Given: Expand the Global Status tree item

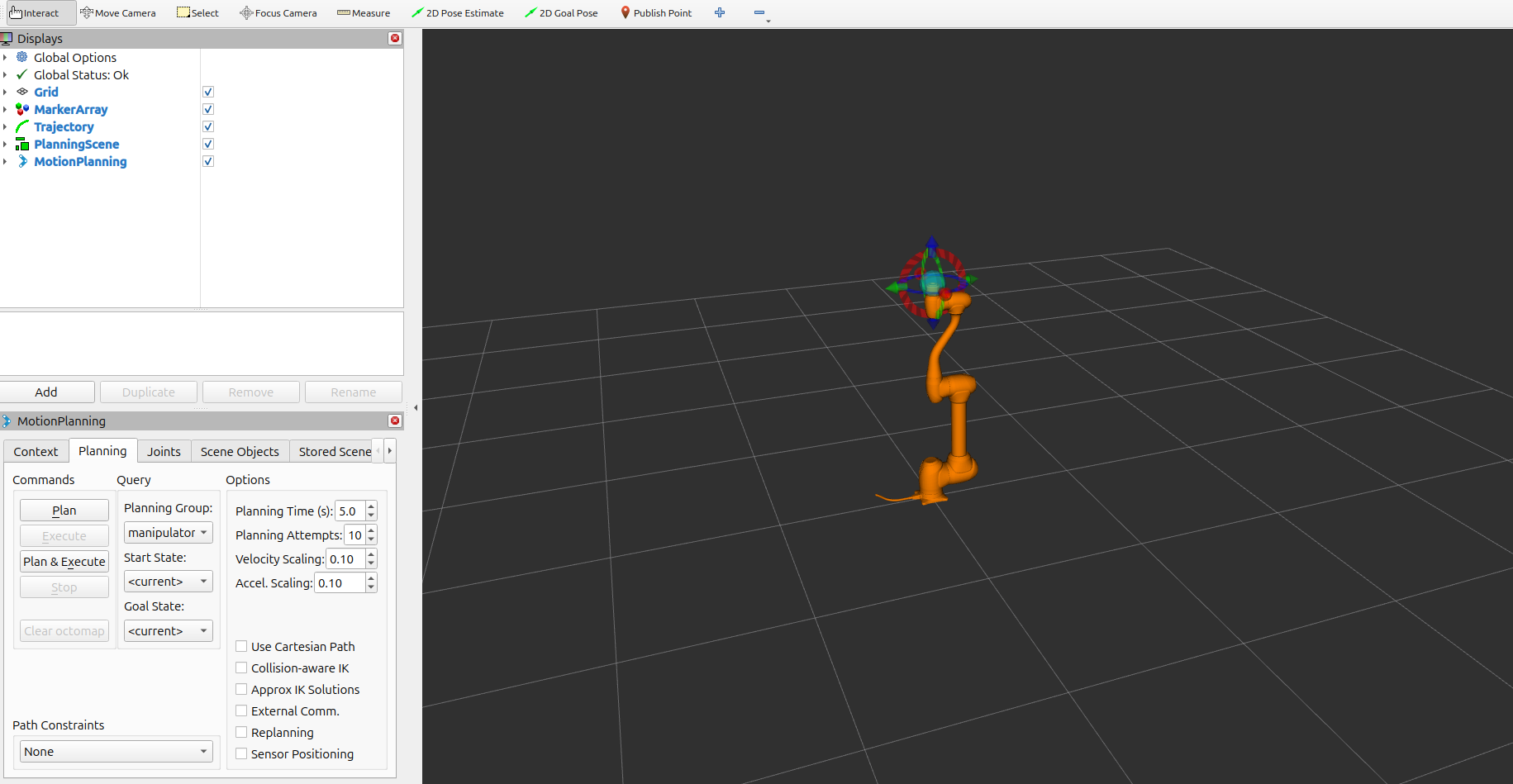Looking at the screenshot, I should [x=5, y=74].
